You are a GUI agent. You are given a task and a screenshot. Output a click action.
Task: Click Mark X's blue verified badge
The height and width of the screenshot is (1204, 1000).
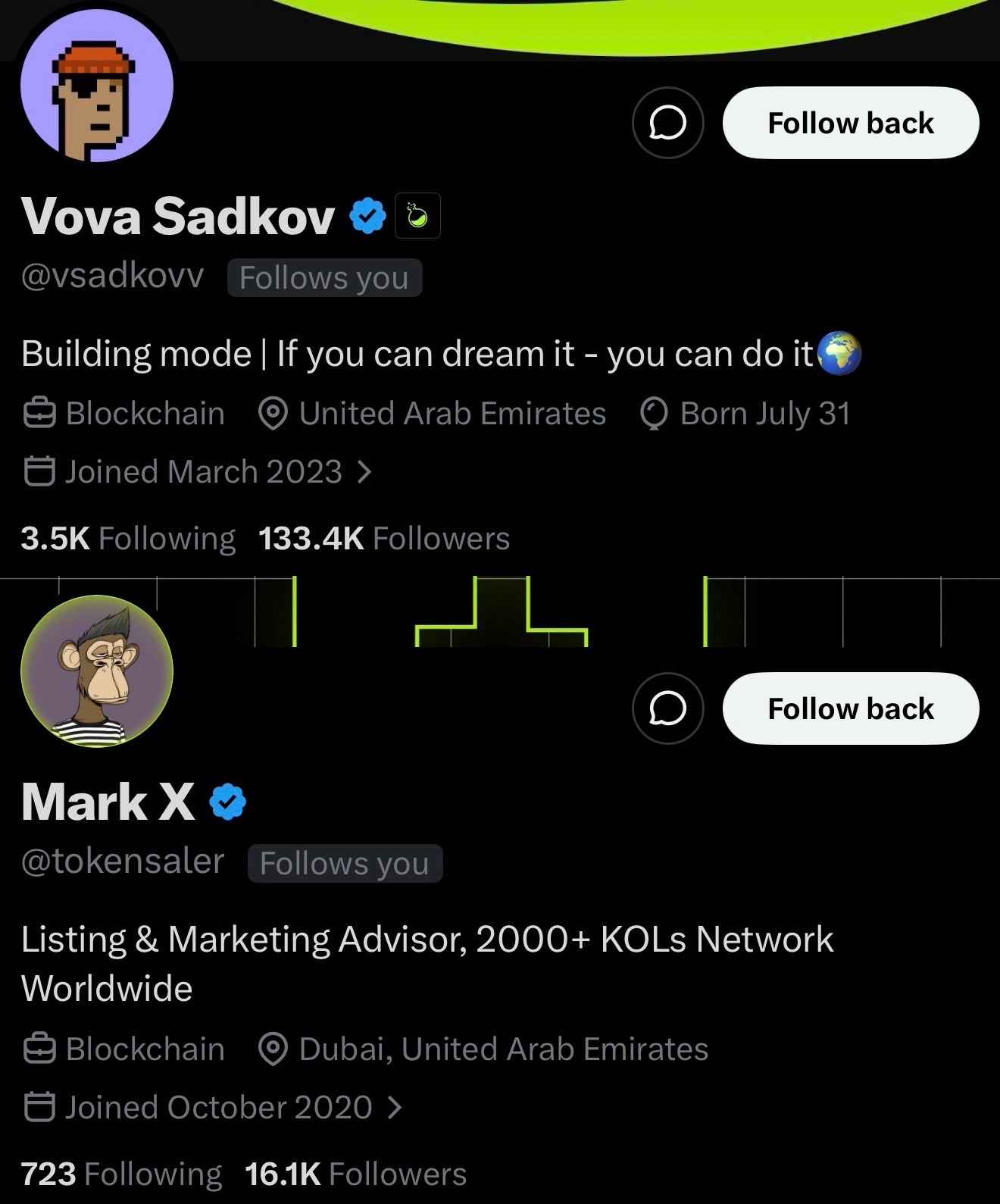[227, 802]
